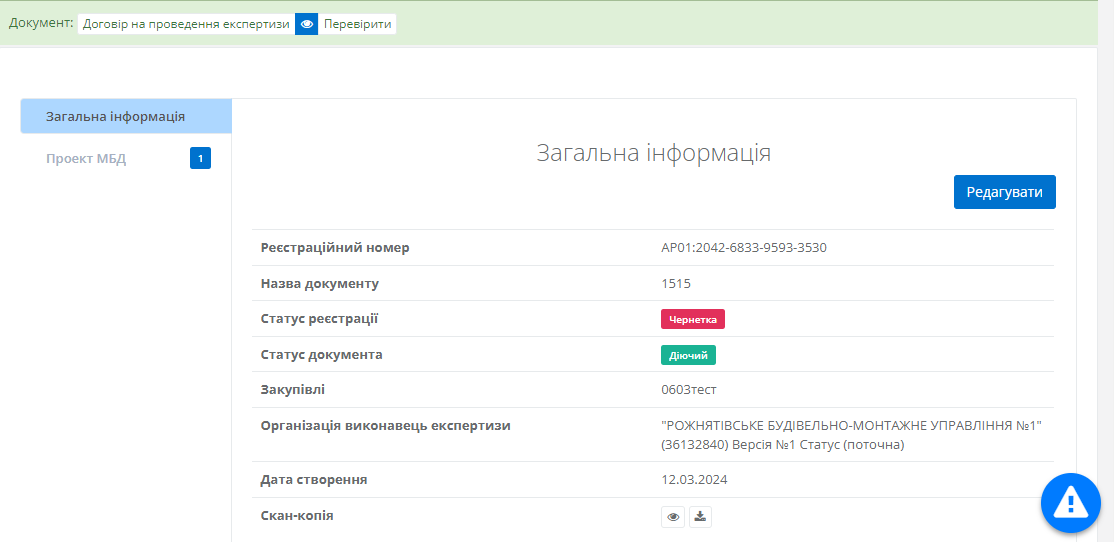Click the procurement value 0603тест

click(x=689, y=390)
